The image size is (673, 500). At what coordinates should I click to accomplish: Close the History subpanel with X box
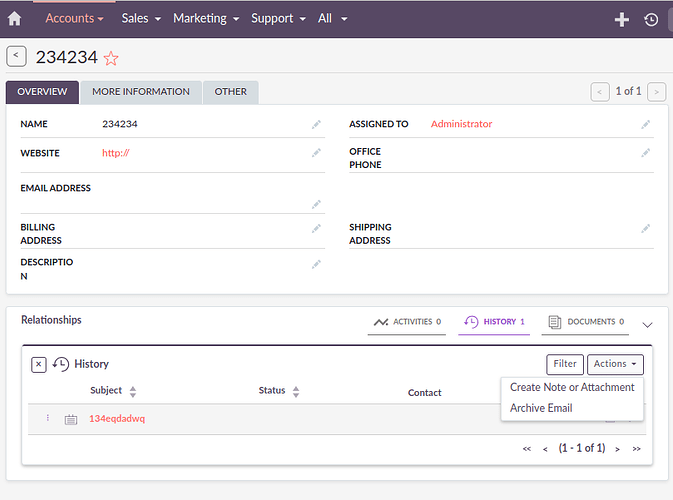(39, 365)
